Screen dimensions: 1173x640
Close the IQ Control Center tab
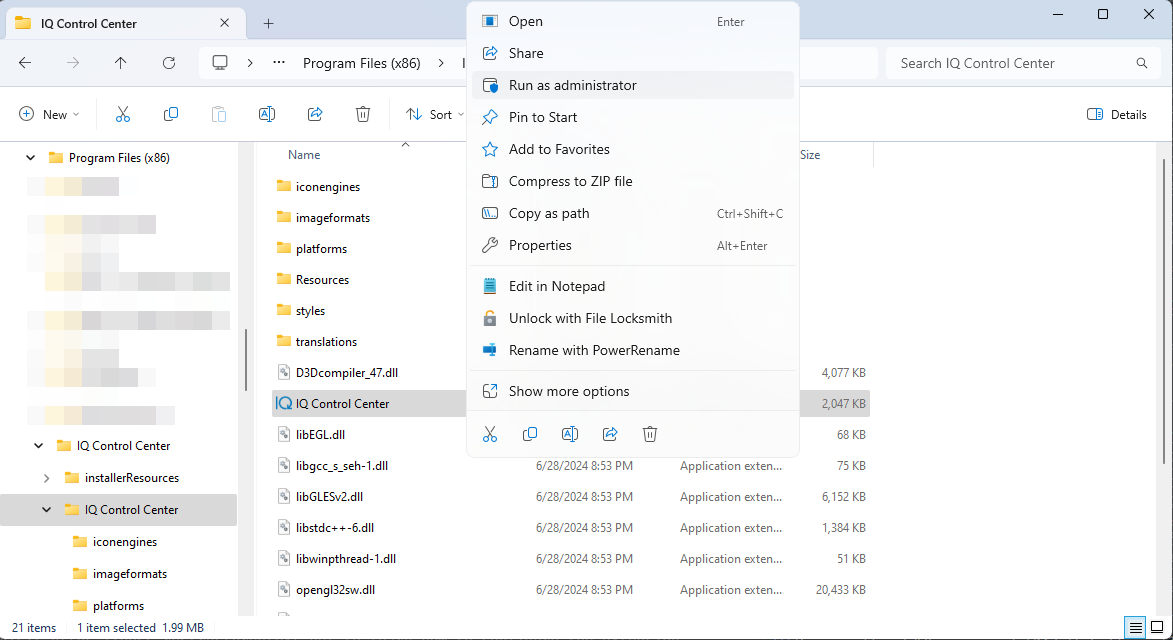tap(224, 23)
